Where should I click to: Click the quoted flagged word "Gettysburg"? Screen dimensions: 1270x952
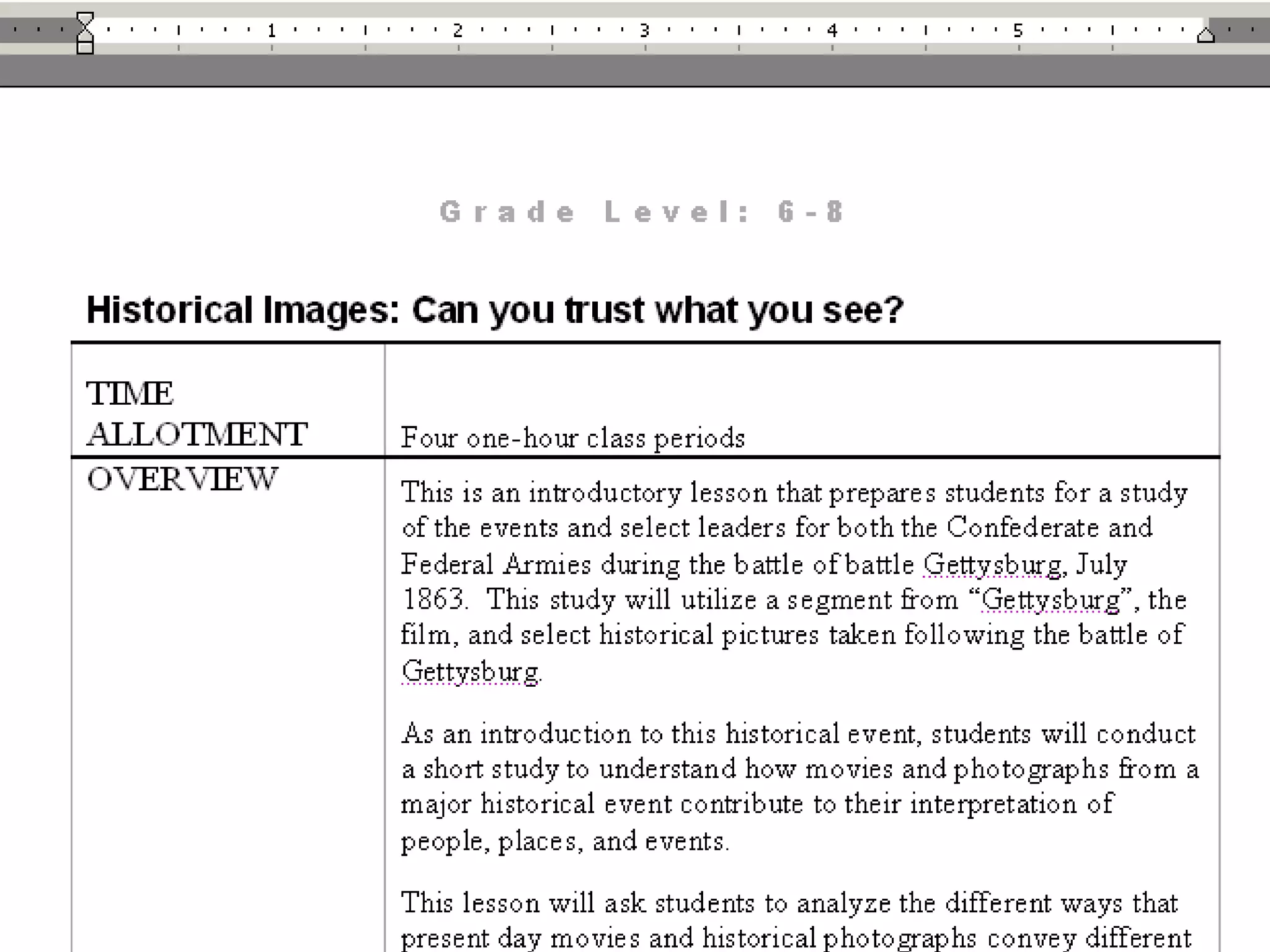(1051, 600)
